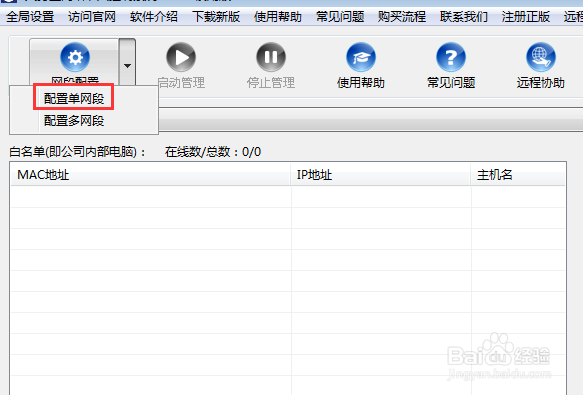Open 访问官网 menu item

[92, 17]
